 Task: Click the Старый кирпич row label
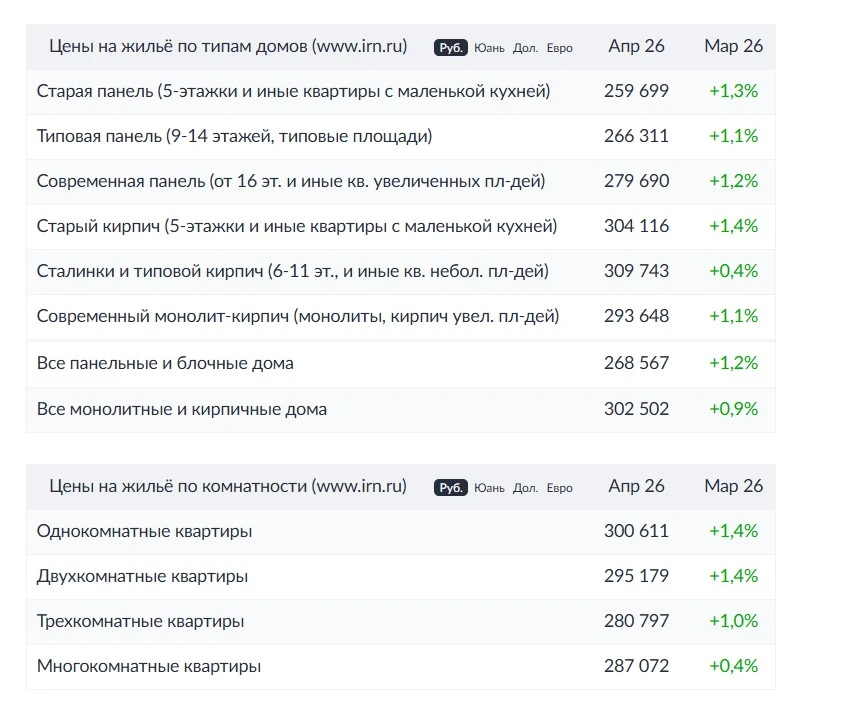[297, 226]
